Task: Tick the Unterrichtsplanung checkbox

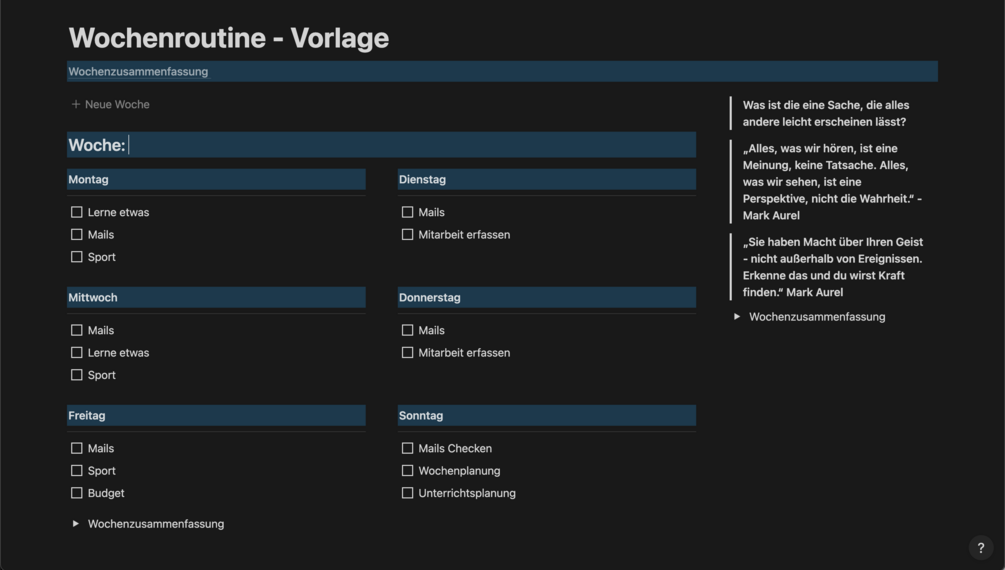Action: click(407, 493)
